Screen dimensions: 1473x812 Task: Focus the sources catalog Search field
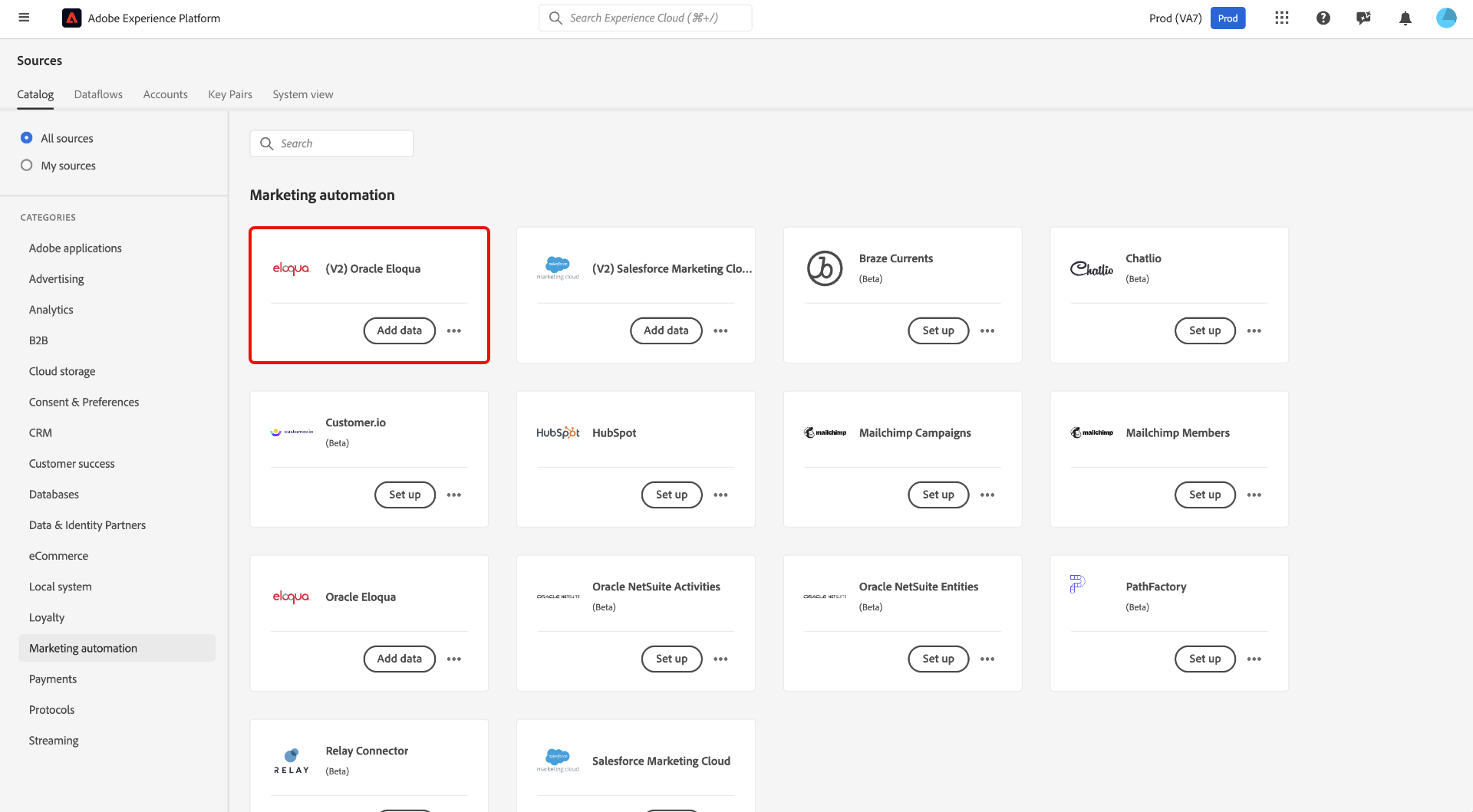tap(331, 143)
